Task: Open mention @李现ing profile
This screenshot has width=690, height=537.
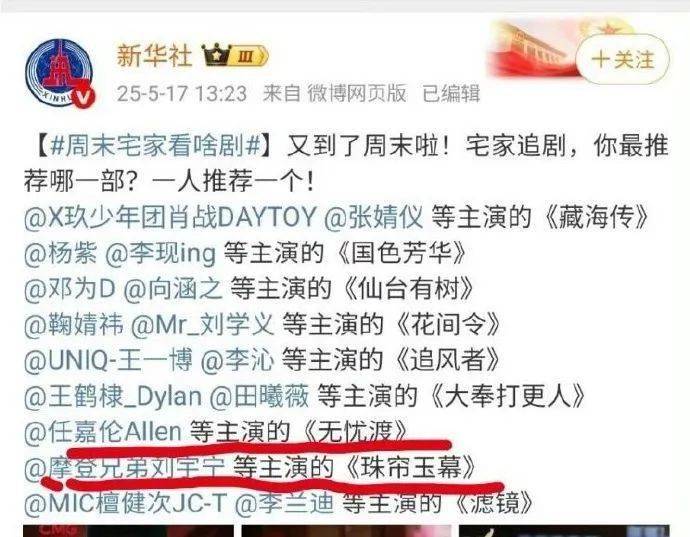Action: pos(161,254)
